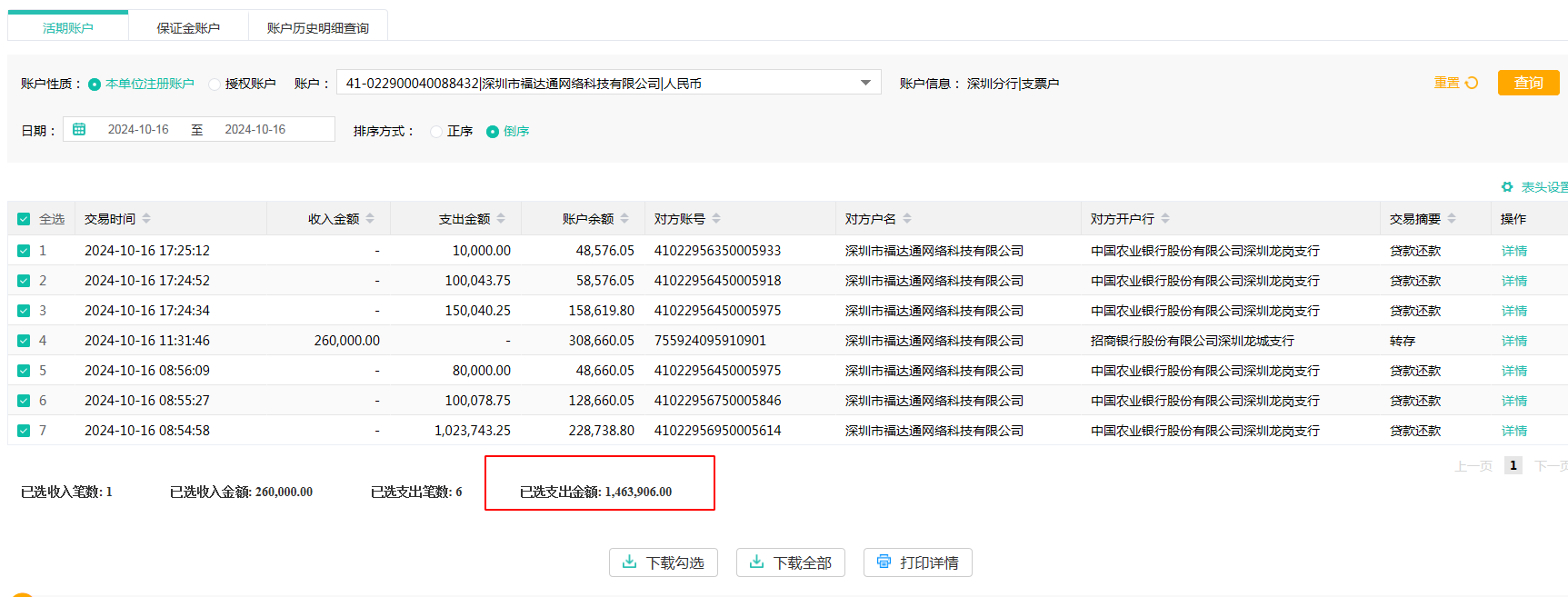Click timestamp 2024-10-16 17:25:12
1568x597 pixels.
click(147, 251)
